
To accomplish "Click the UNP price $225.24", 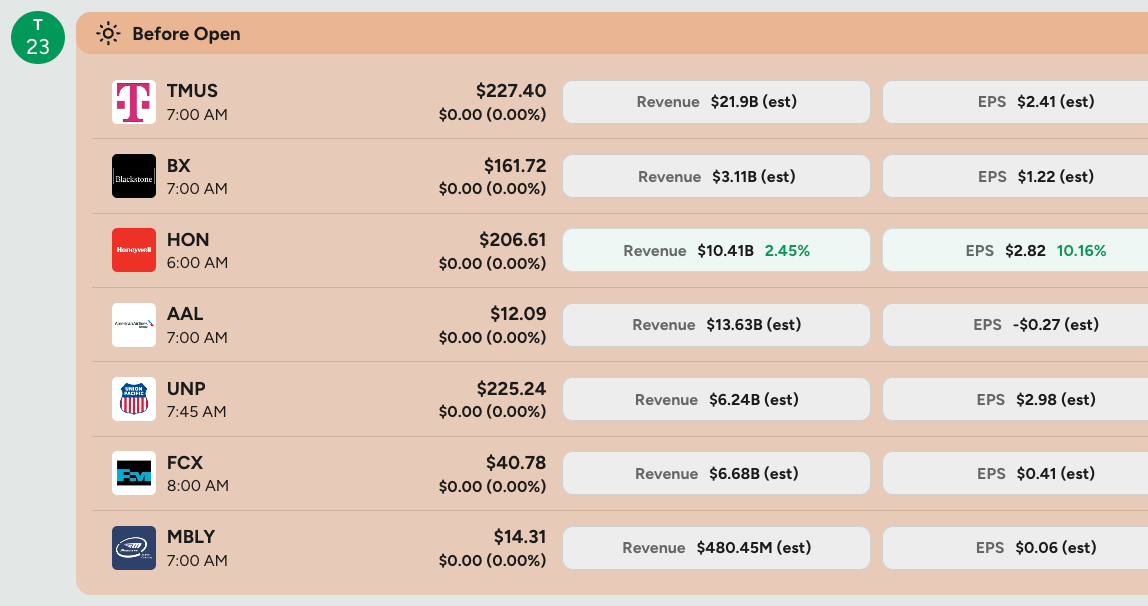I will pos(512,389).
